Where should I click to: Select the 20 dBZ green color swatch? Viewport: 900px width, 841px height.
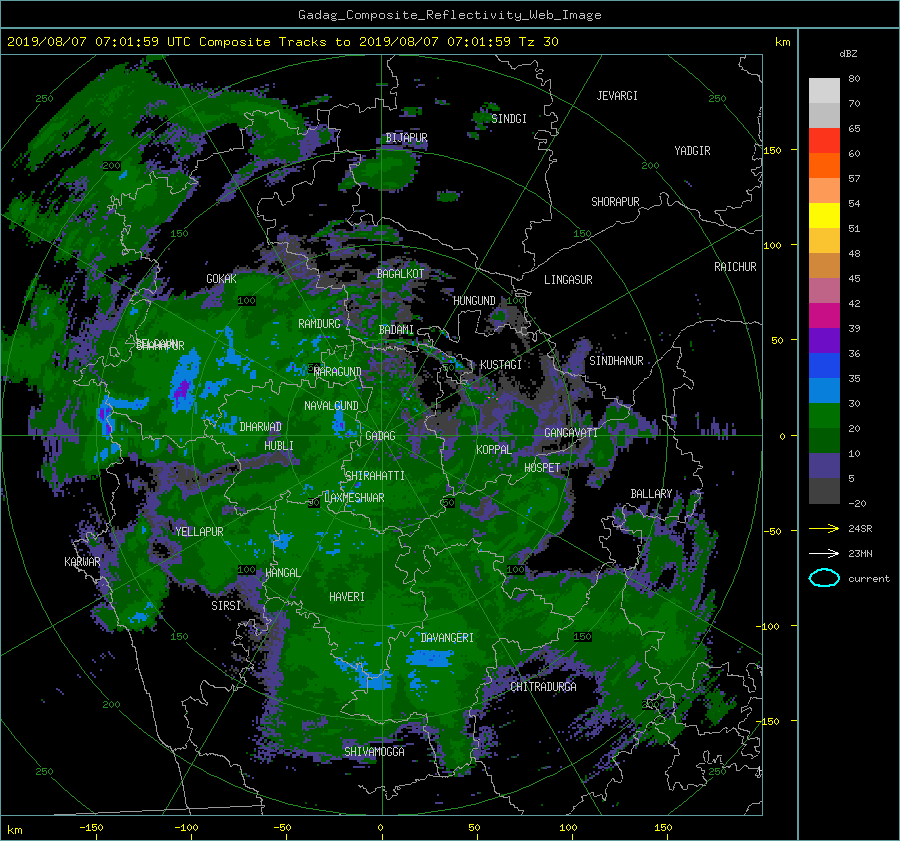click(x=824, y=416)
